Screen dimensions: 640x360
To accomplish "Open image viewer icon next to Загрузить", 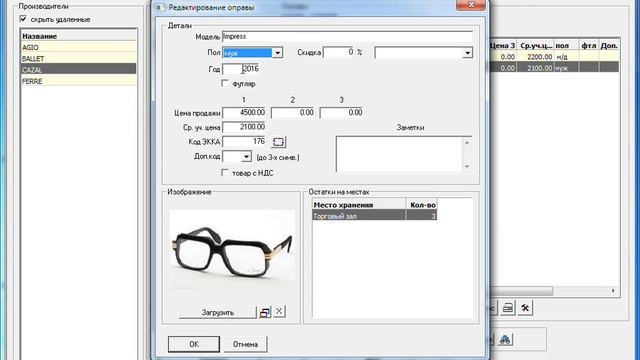I will coord(264,312).
